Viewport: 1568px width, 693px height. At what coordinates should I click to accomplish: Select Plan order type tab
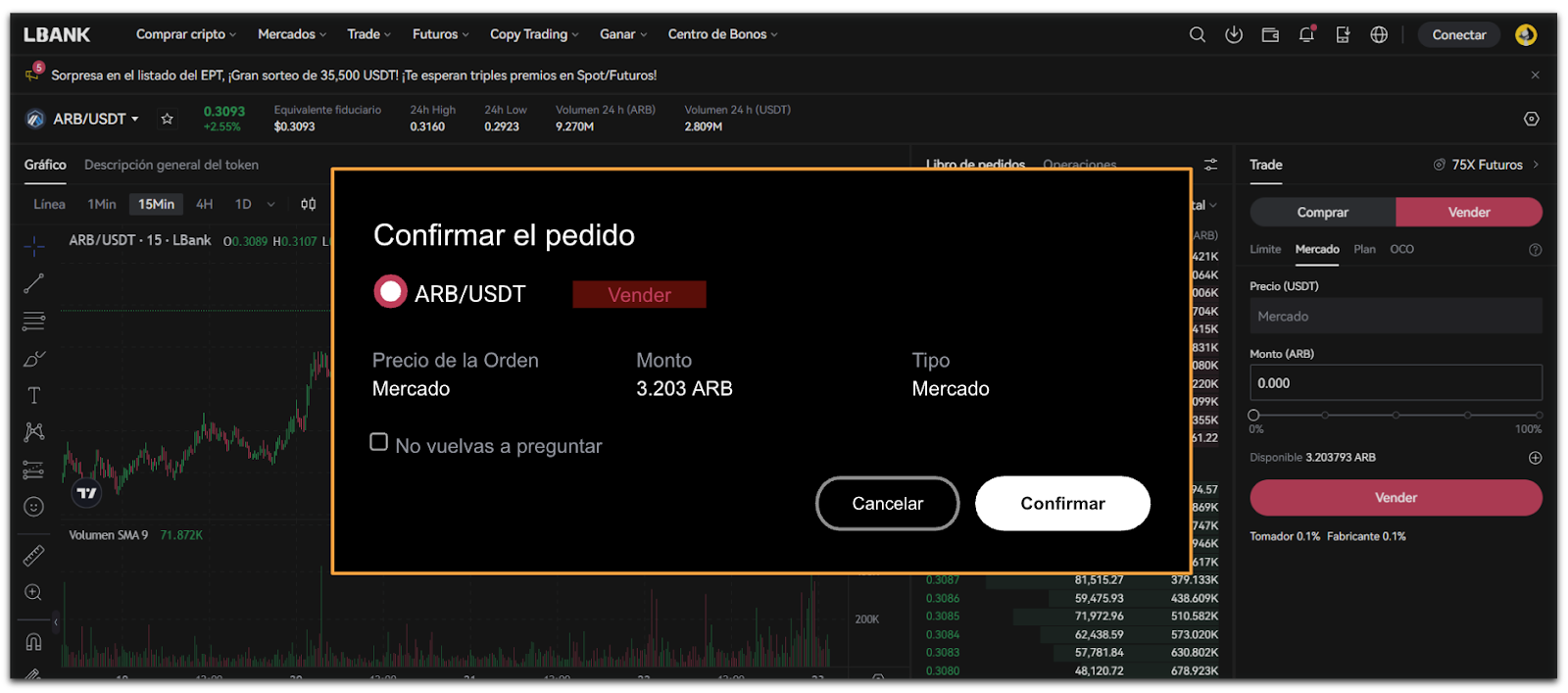pyautogui.click(x=1364, y=249)
